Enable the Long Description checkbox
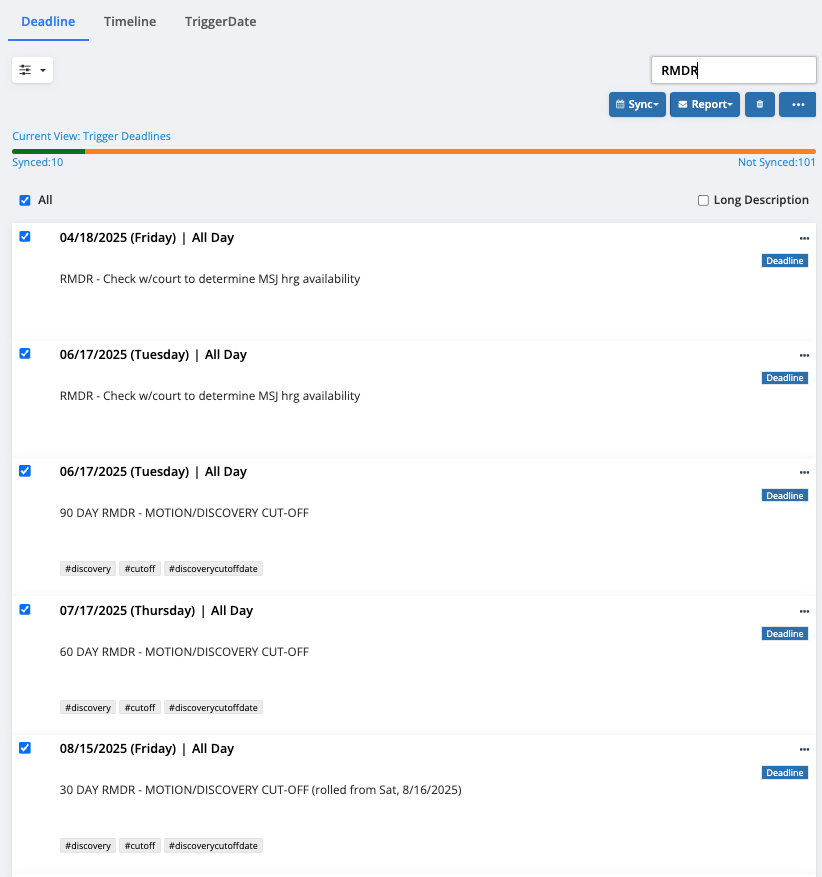The width and height of the screenshot is (822, 877). click(703, 200)
